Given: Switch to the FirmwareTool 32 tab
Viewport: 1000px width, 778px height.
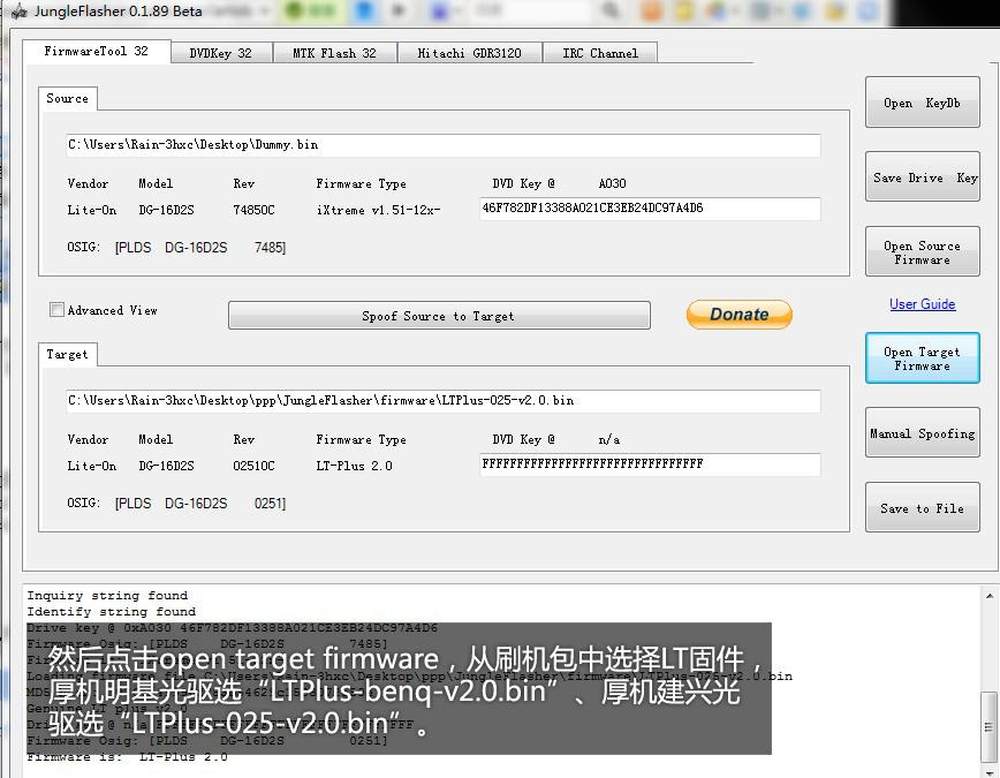Looking at the screenshot, I should click(x=96, y=51).
